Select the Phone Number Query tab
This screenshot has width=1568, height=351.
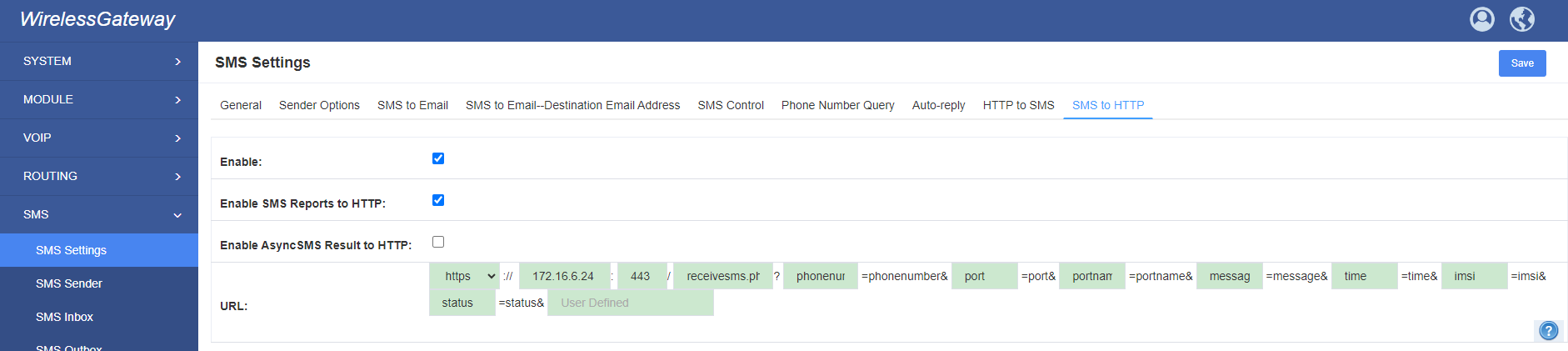837,105
